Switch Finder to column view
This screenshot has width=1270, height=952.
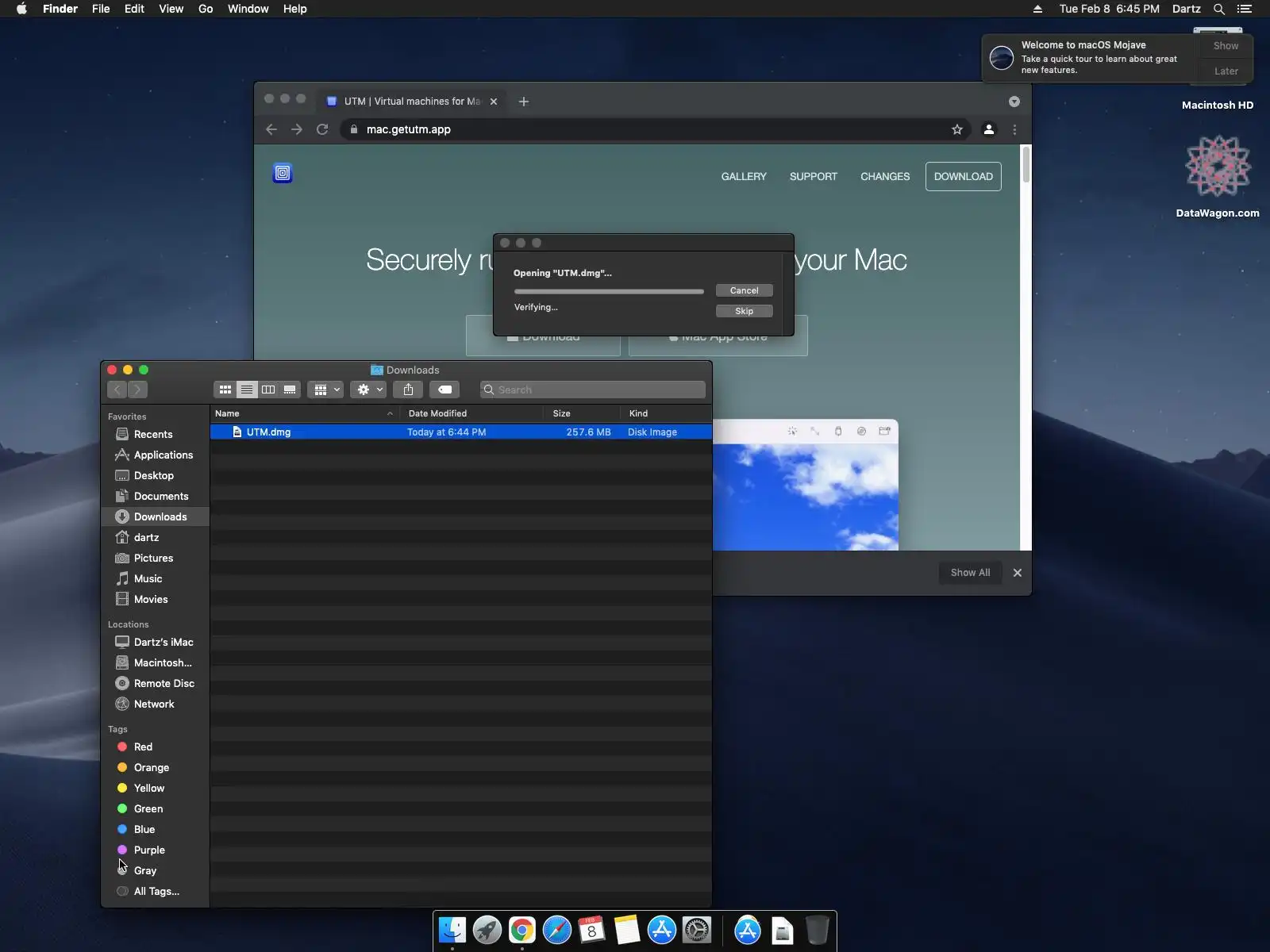(268, 390)
